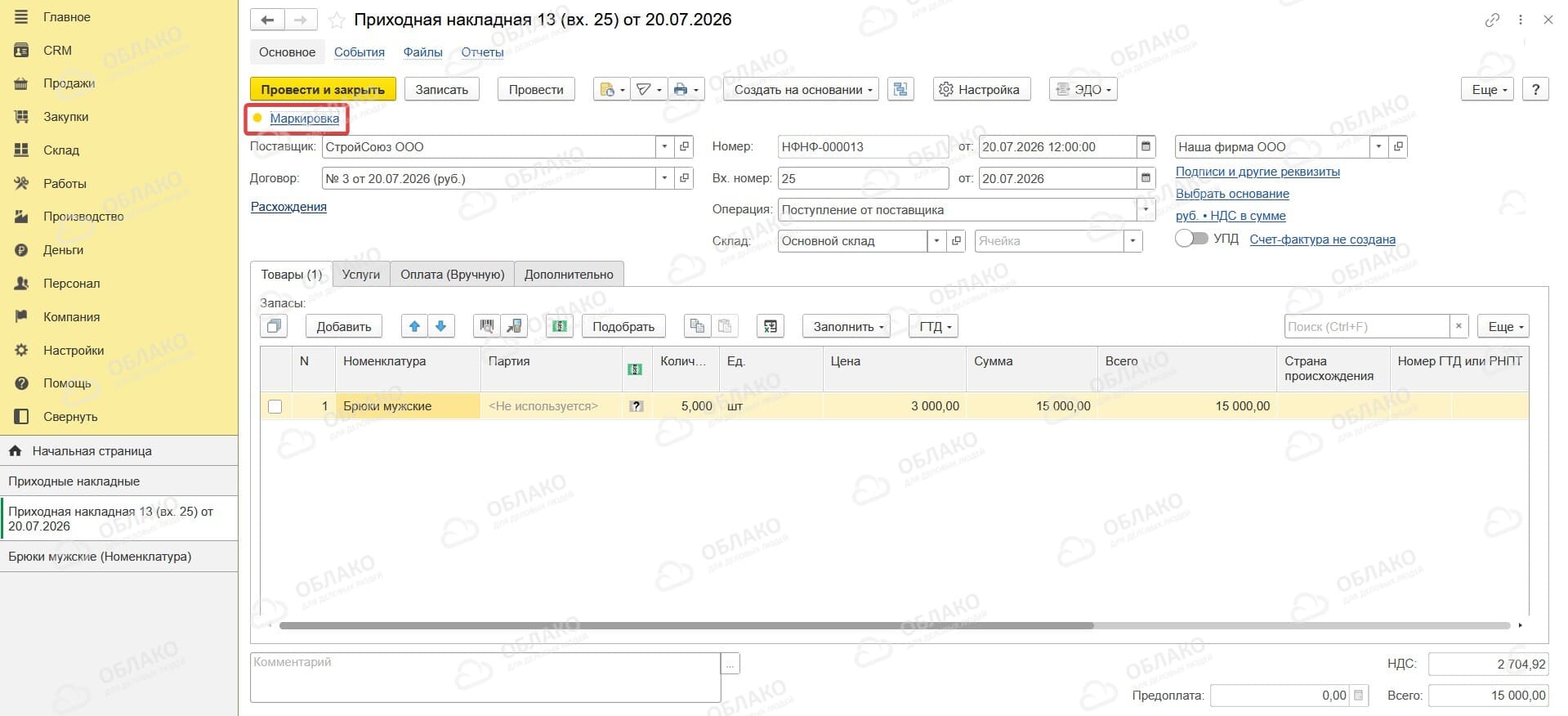Clear table search with the x button
1568x716 pixels.
tap(1459, 326)
